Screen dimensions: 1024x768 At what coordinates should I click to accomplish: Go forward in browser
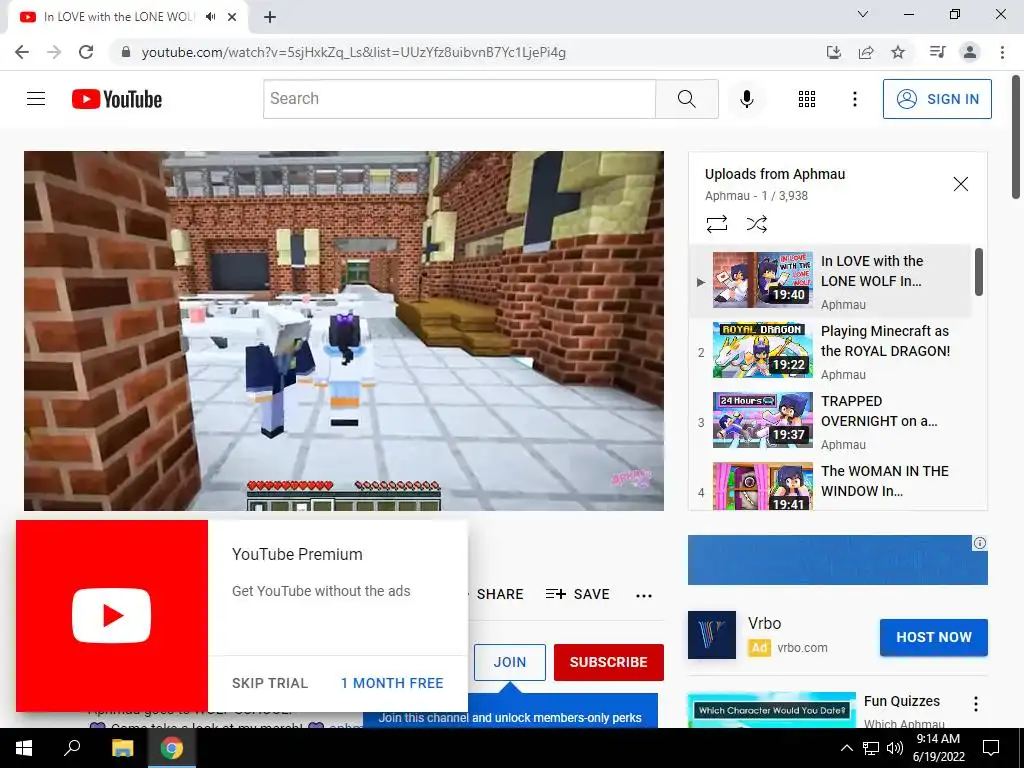[x=54, y=52]
